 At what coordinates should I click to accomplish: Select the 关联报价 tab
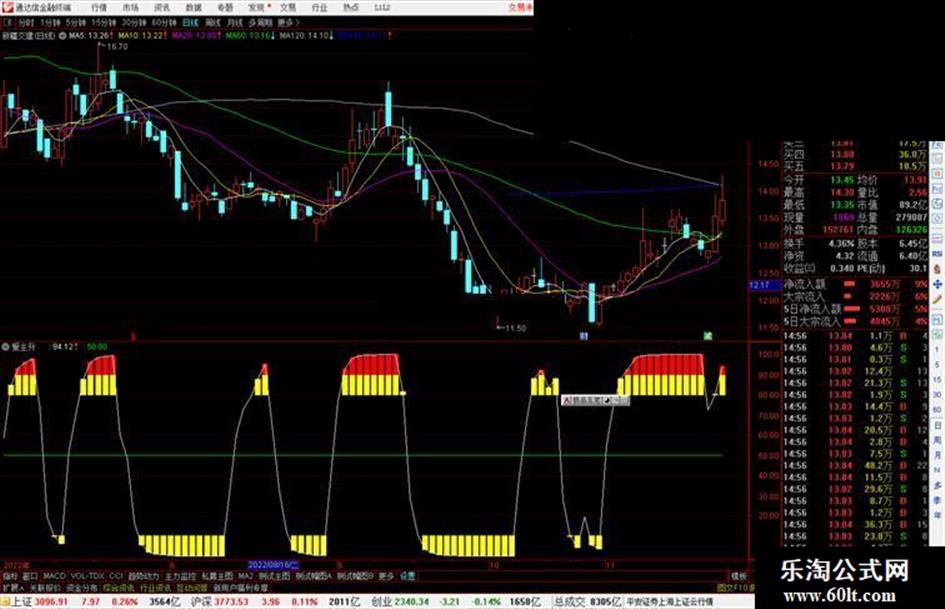tap(45, 588)
